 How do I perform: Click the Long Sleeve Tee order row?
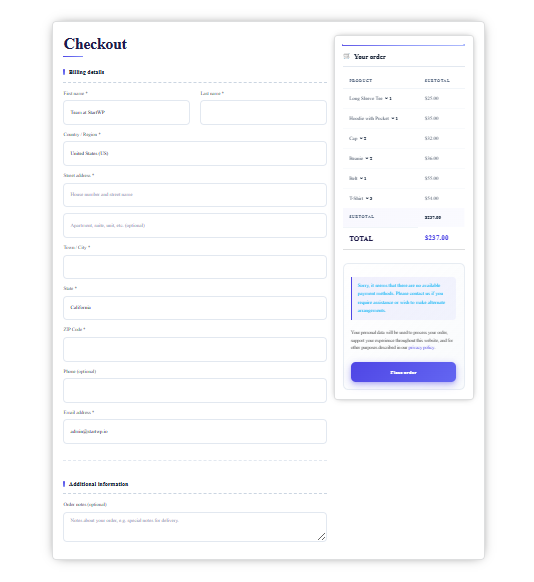pos(404,98)
